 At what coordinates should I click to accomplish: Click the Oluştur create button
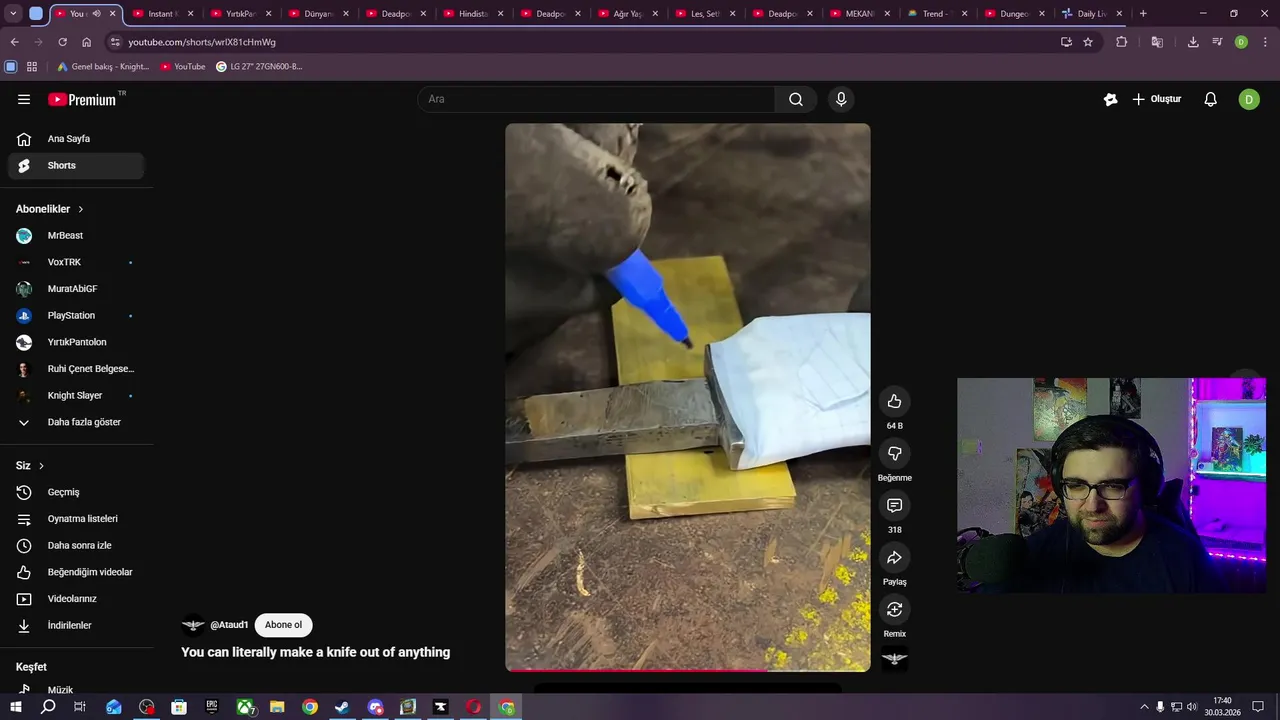coord(1157,99)
